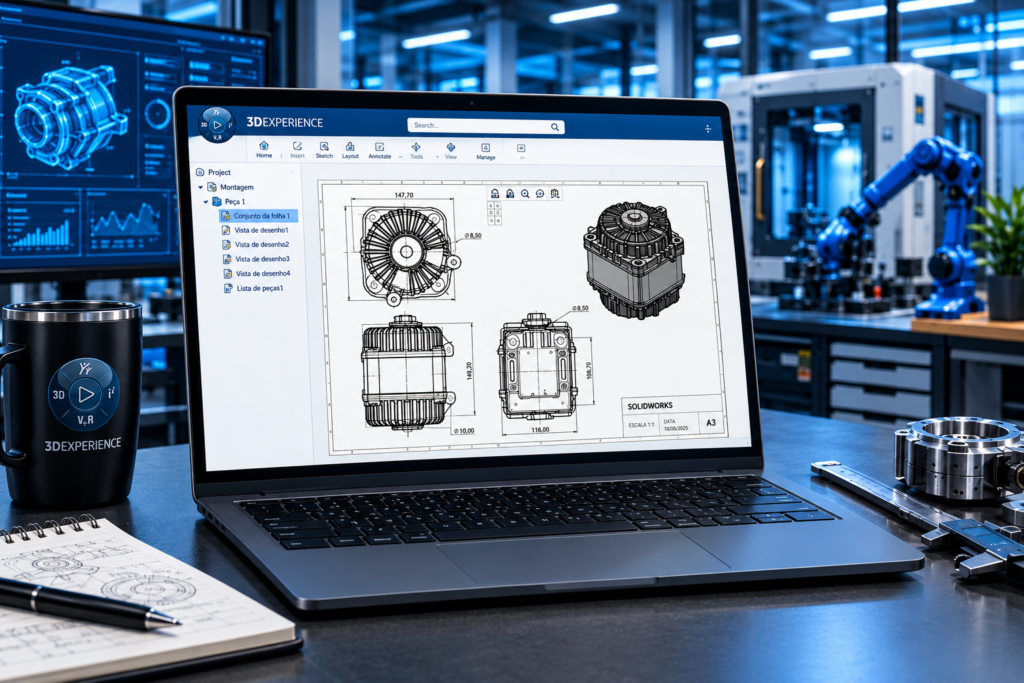
Task: Open the Manage tab
Action: 485,152
